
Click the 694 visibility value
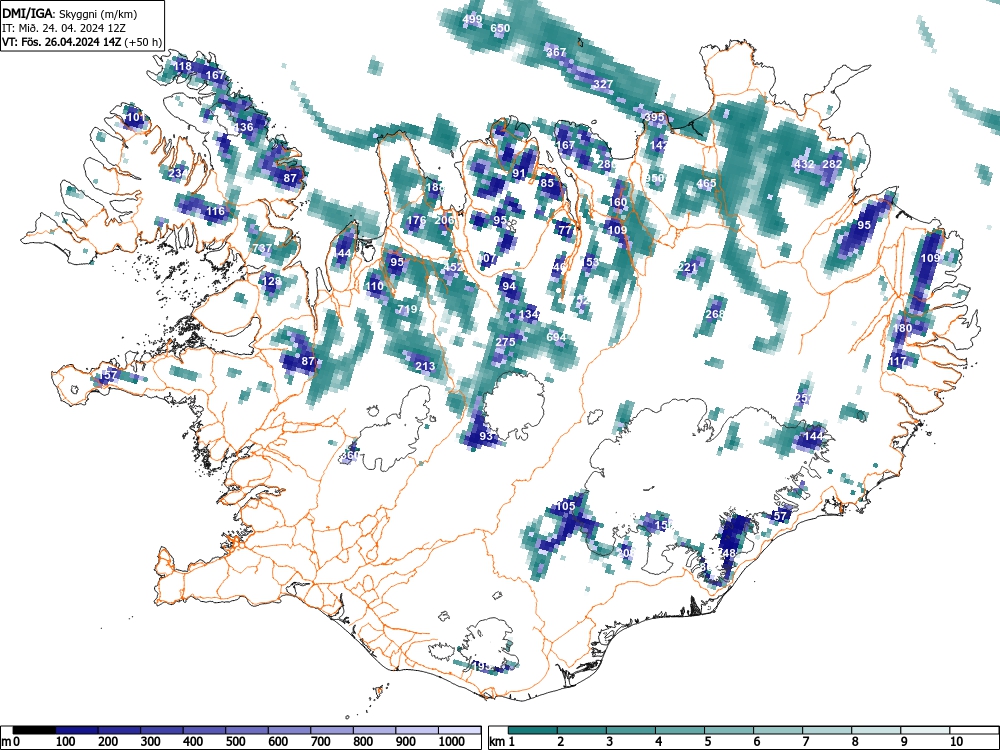pos(556,337)
